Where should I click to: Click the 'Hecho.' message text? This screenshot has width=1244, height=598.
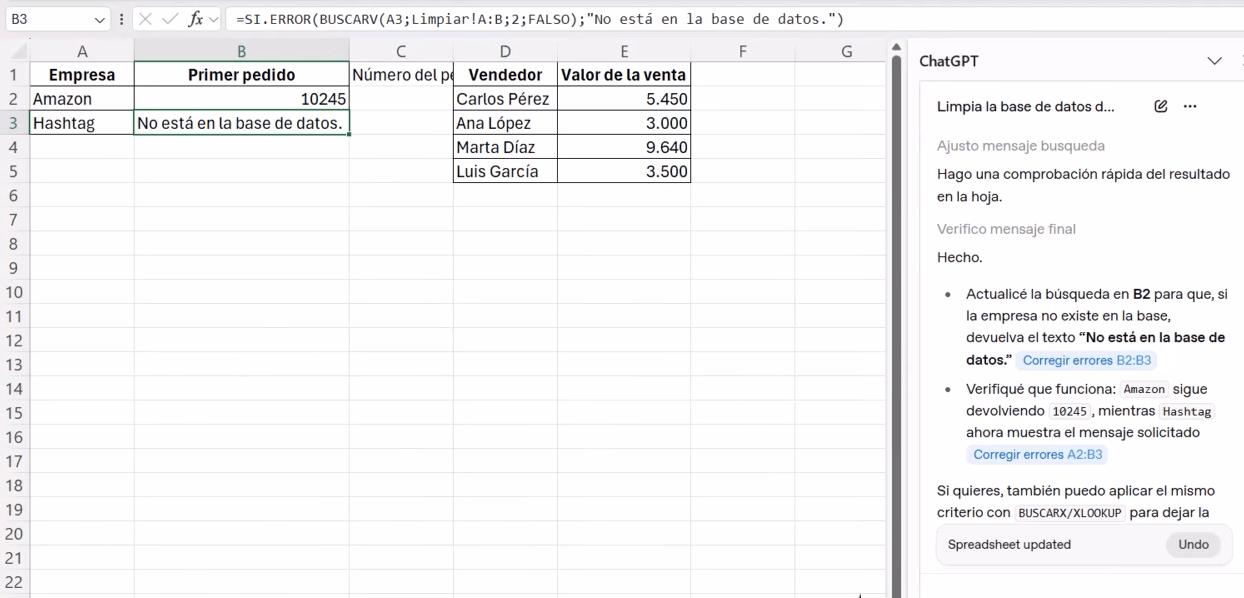click(x=960, y=257)
